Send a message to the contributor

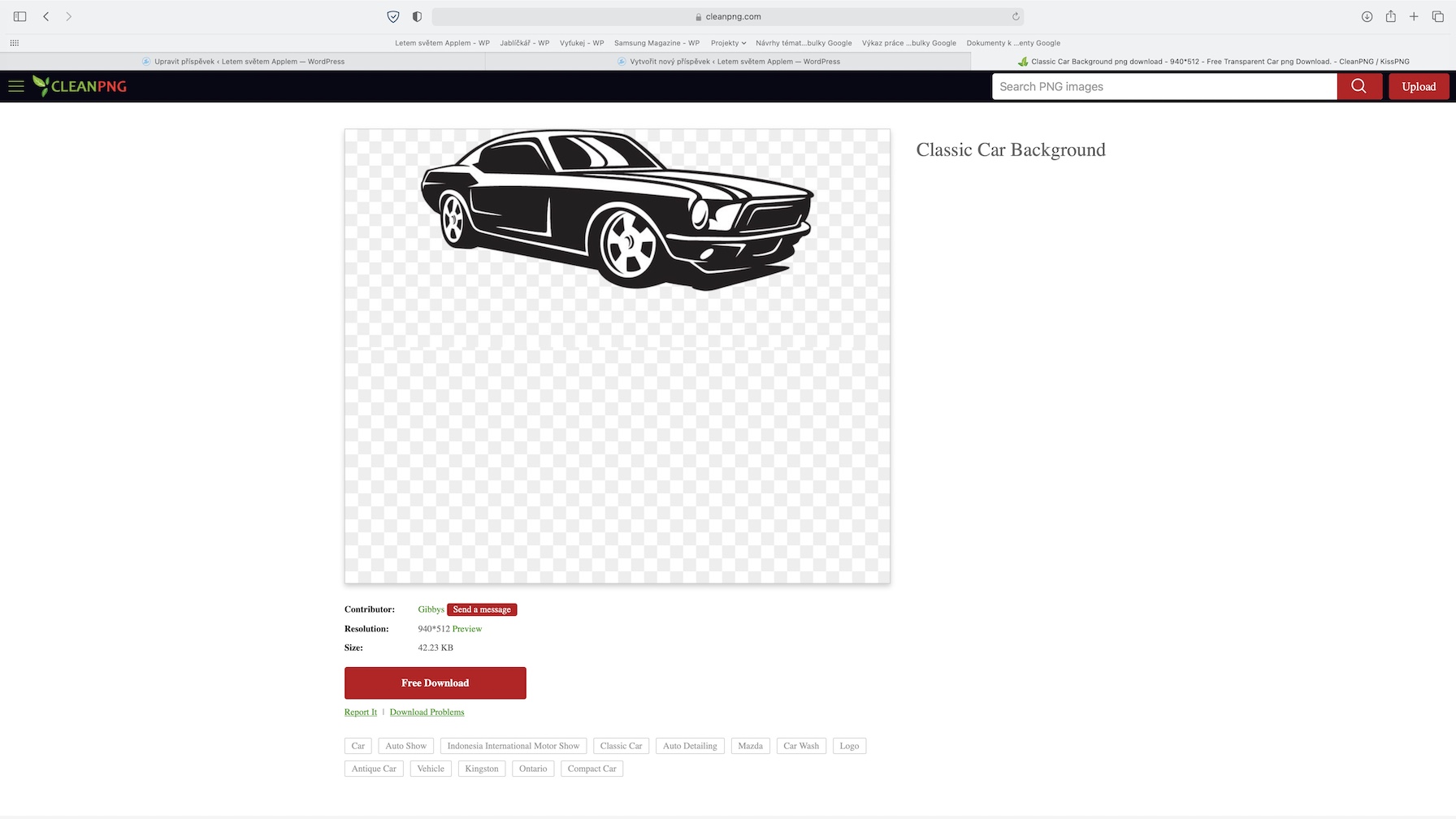[x=482, y=609]
